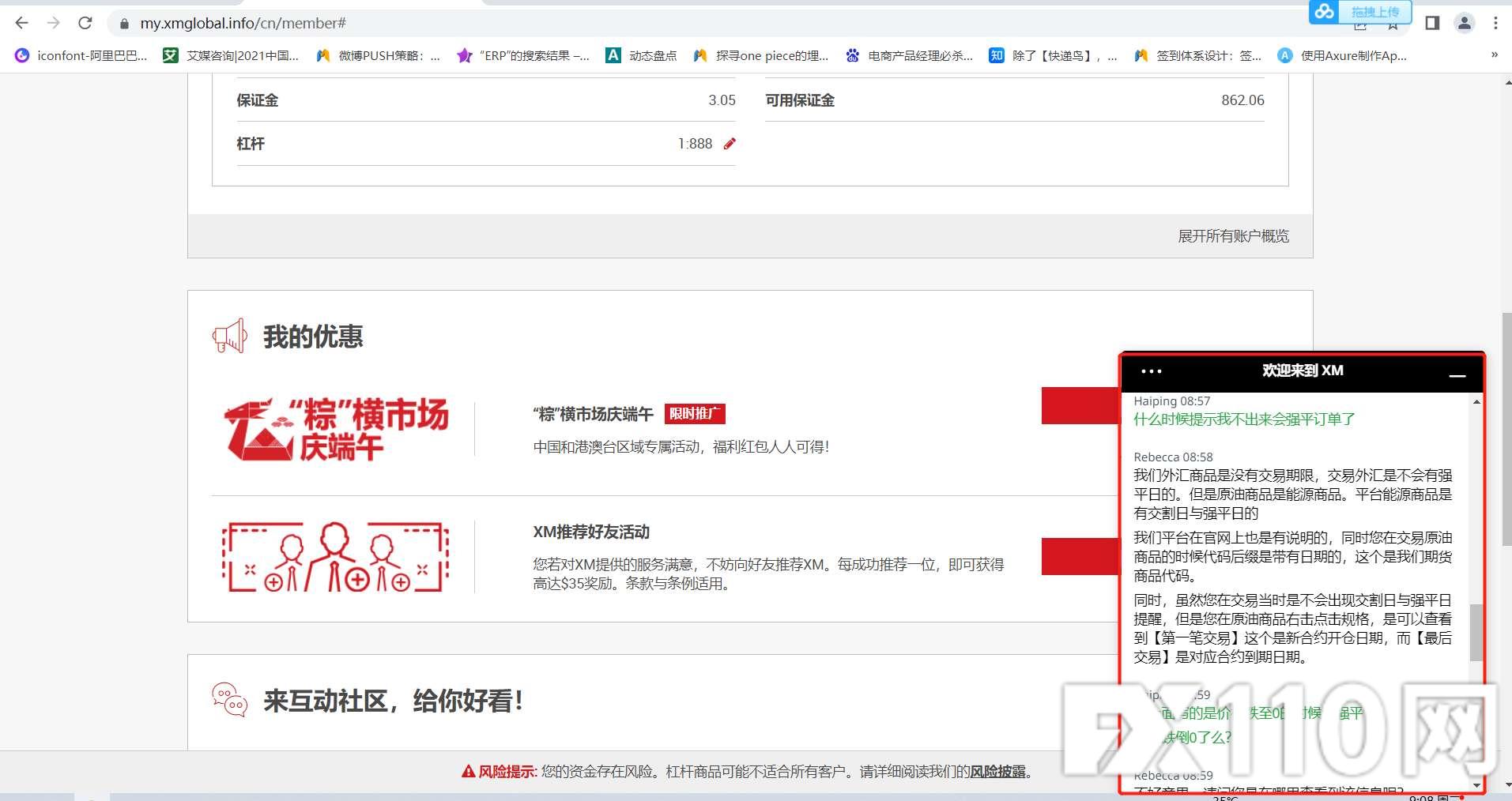This screenshot has height=801, width=1512.
Task: Click red button for 庆端午 promotion
Action: (x=1080, y=405)
